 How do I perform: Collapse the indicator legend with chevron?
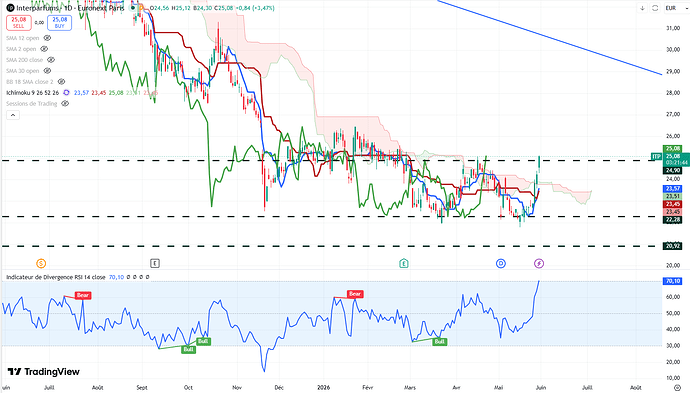(x=13, y=115)
